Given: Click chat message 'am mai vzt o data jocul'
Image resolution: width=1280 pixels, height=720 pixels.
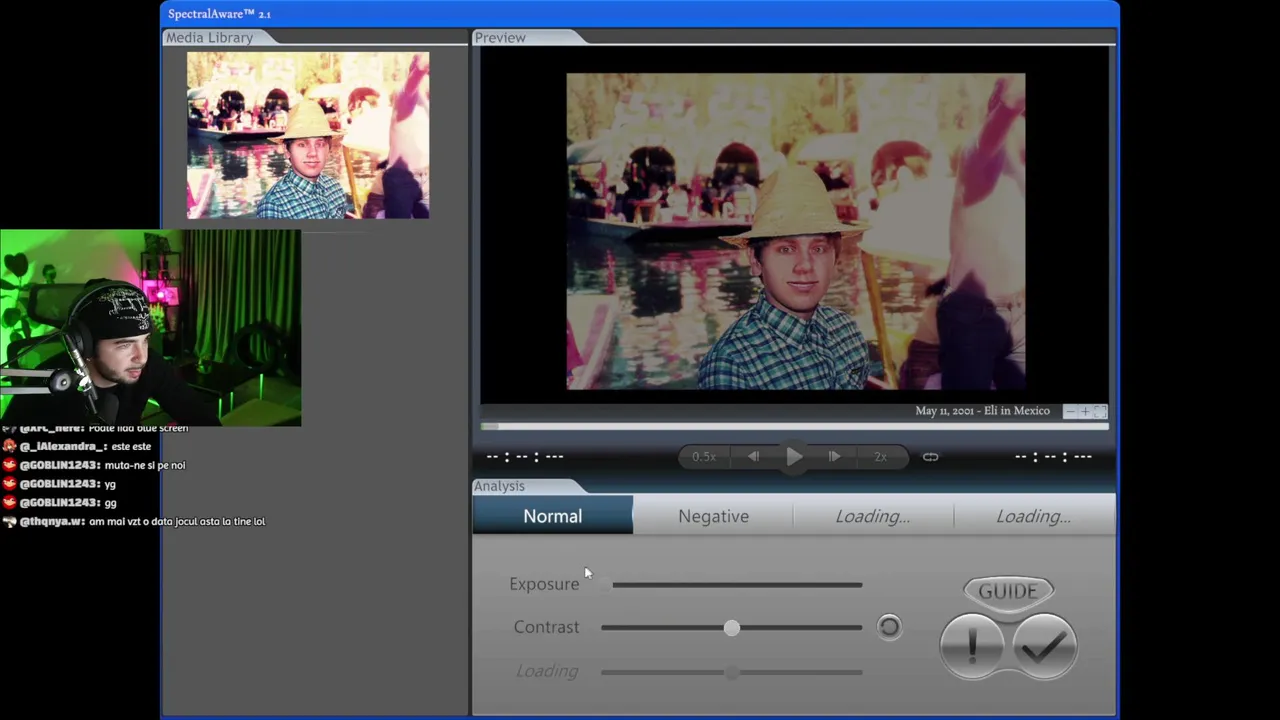Looking at the screenshot, I should pyautogui.click(x=177, y=521).
